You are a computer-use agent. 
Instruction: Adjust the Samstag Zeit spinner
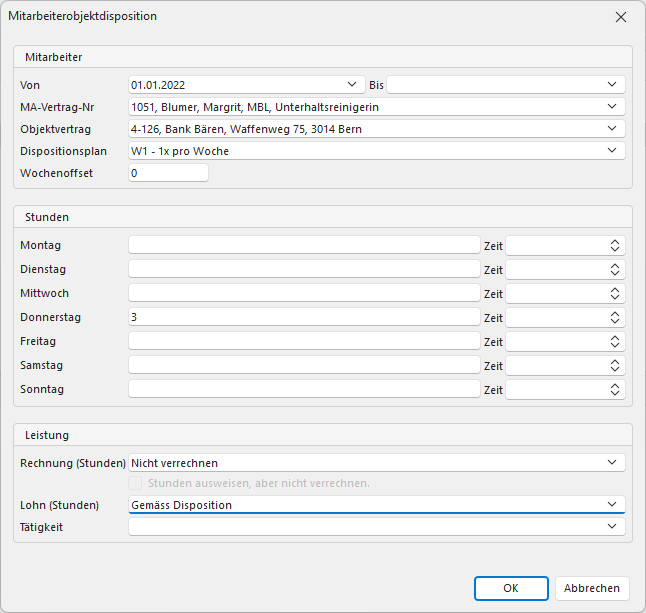point(615,365)
